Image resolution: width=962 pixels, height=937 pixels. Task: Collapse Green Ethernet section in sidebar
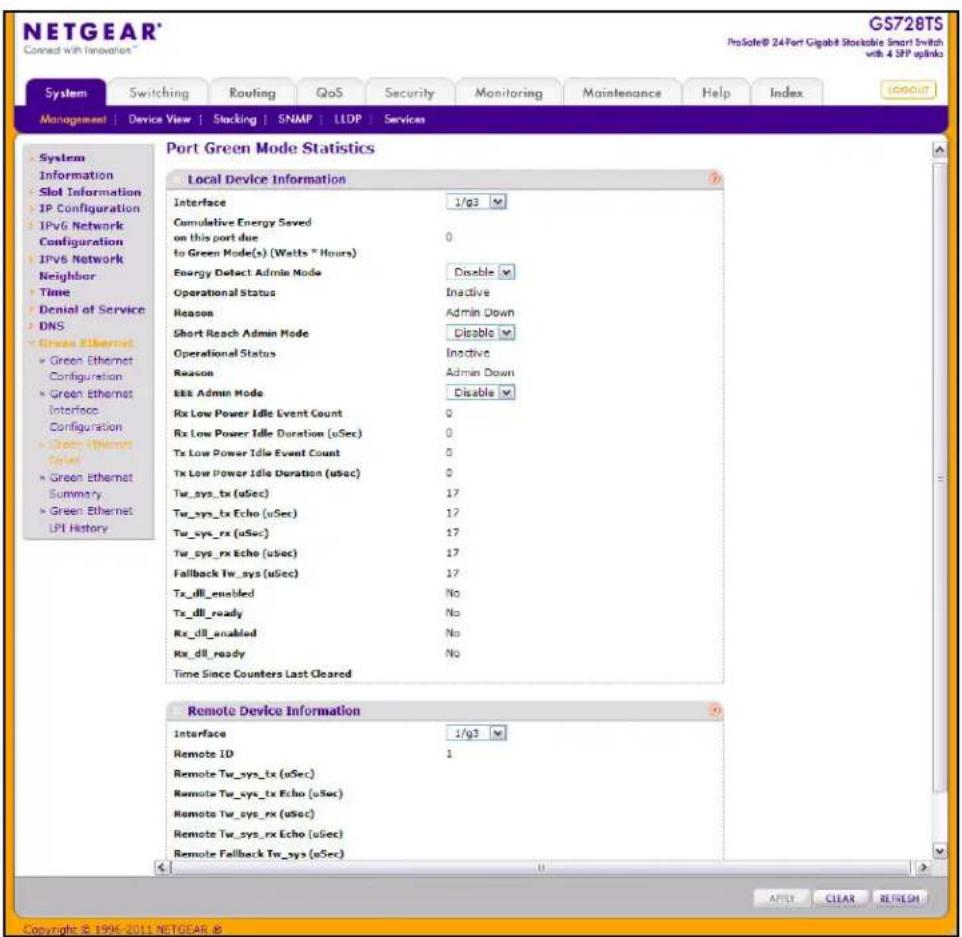tap(86, 343)
